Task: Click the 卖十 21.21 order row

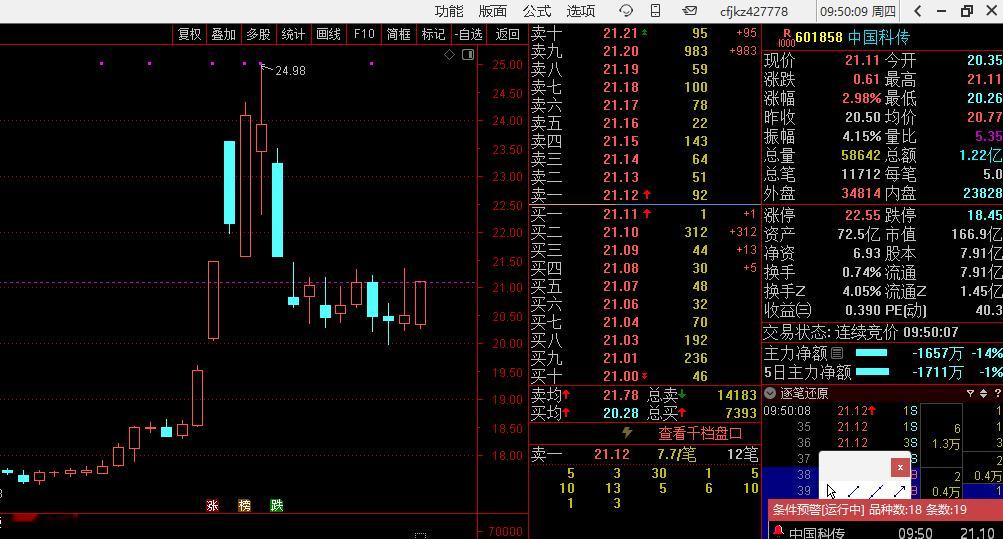Action: pyautogui.click(x=645, y=33)
